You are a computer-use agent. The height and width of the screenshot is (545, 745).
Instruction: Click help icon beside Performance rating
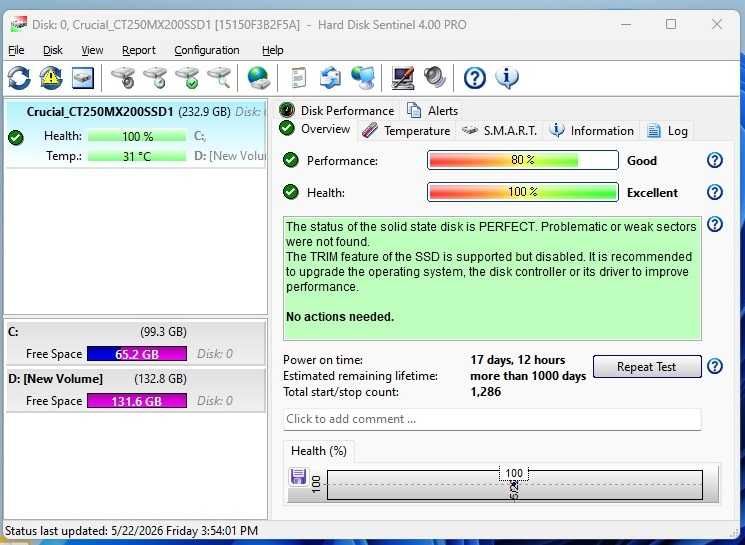click(715, 160)
